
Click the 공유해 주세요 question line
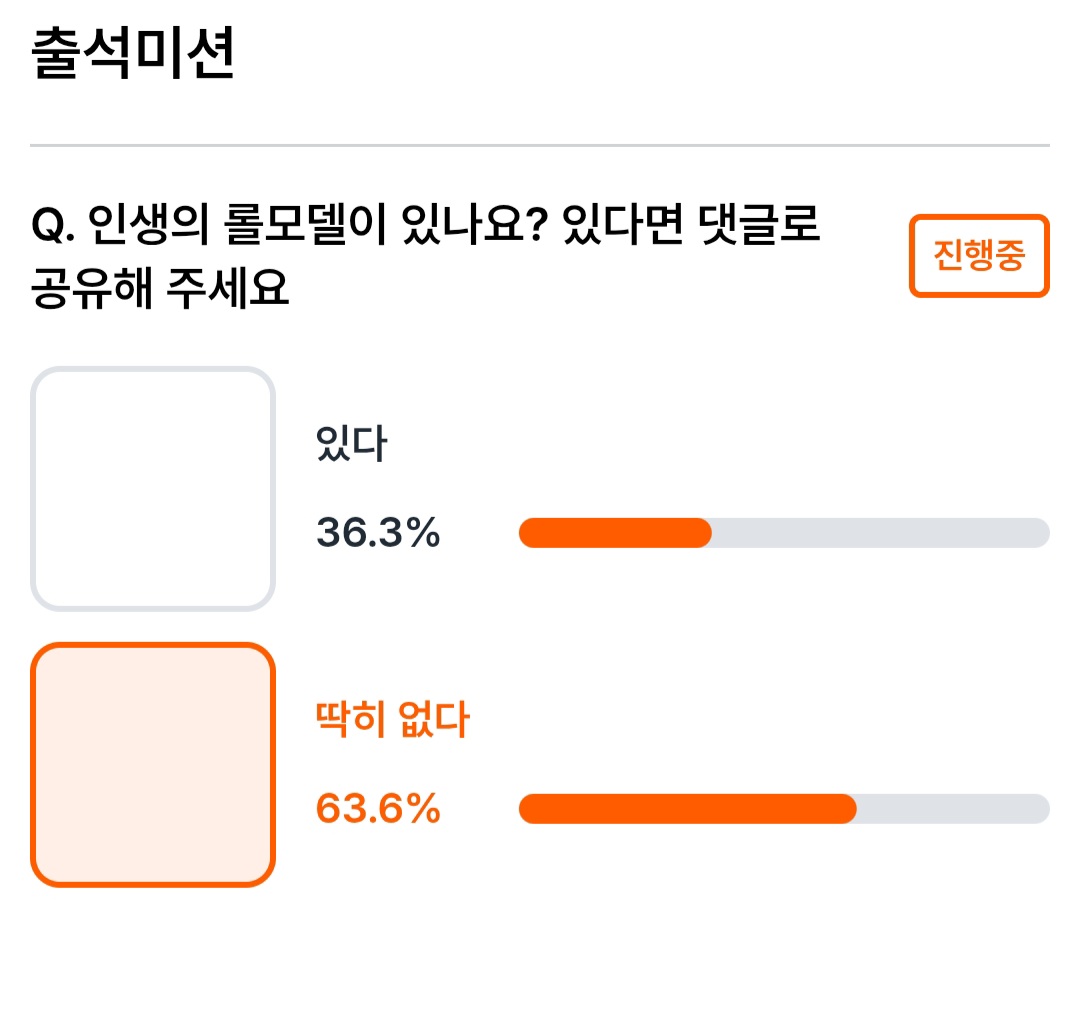pyautogui.click(x=160, y=287)
